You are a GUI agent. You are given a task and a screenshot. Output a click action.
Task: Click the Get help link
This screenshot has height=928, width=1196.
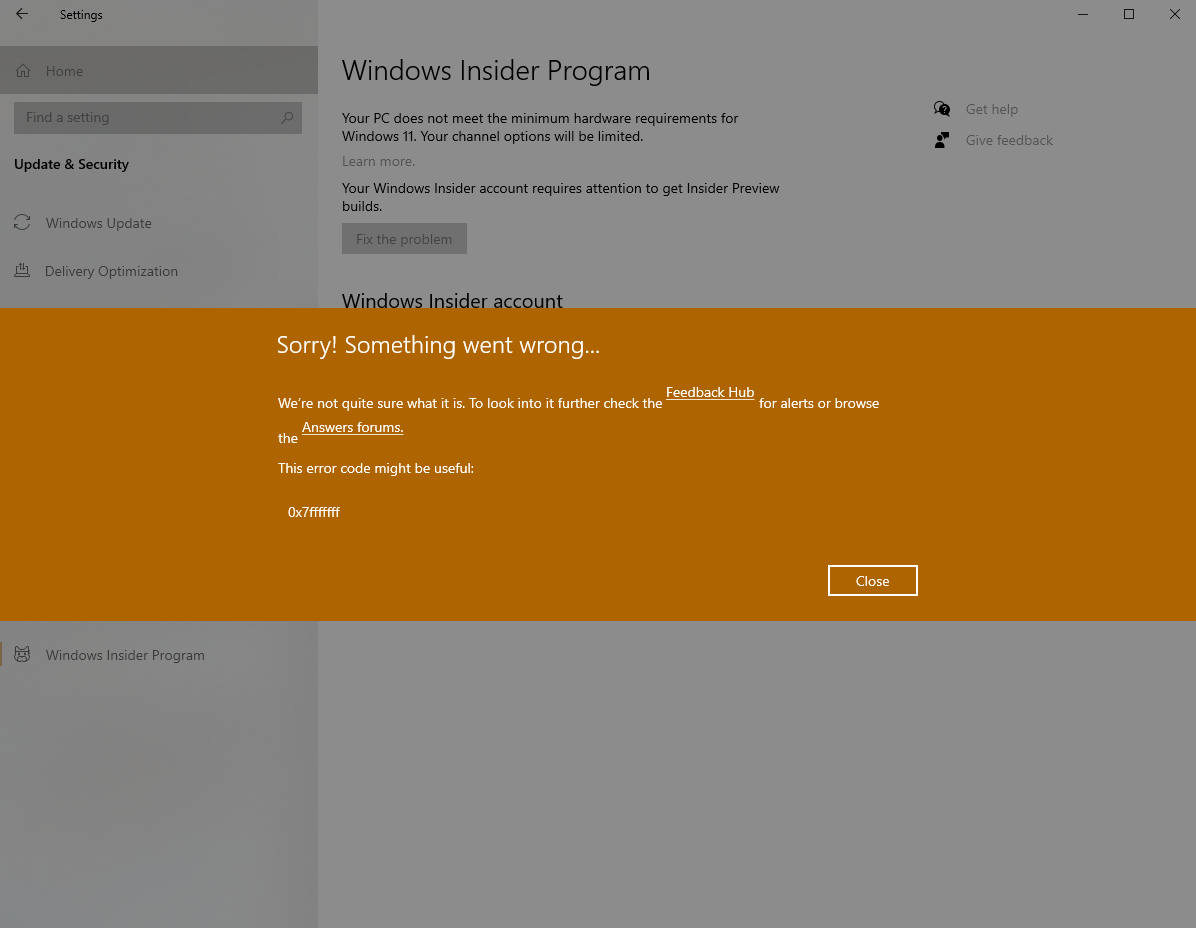(992, 109)
